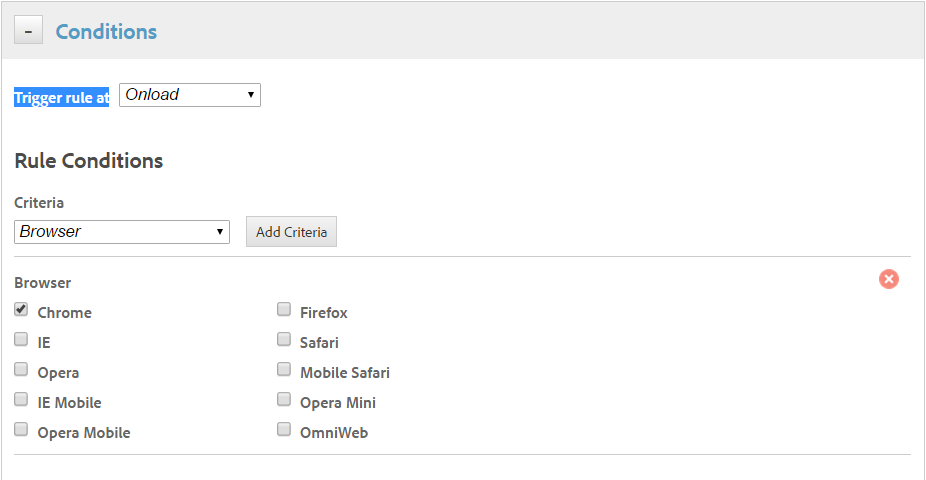This screenshot has width=926, height=480.
Task: Uncheck the Chrome browser checkbox
Action: (x=21, y=309)
